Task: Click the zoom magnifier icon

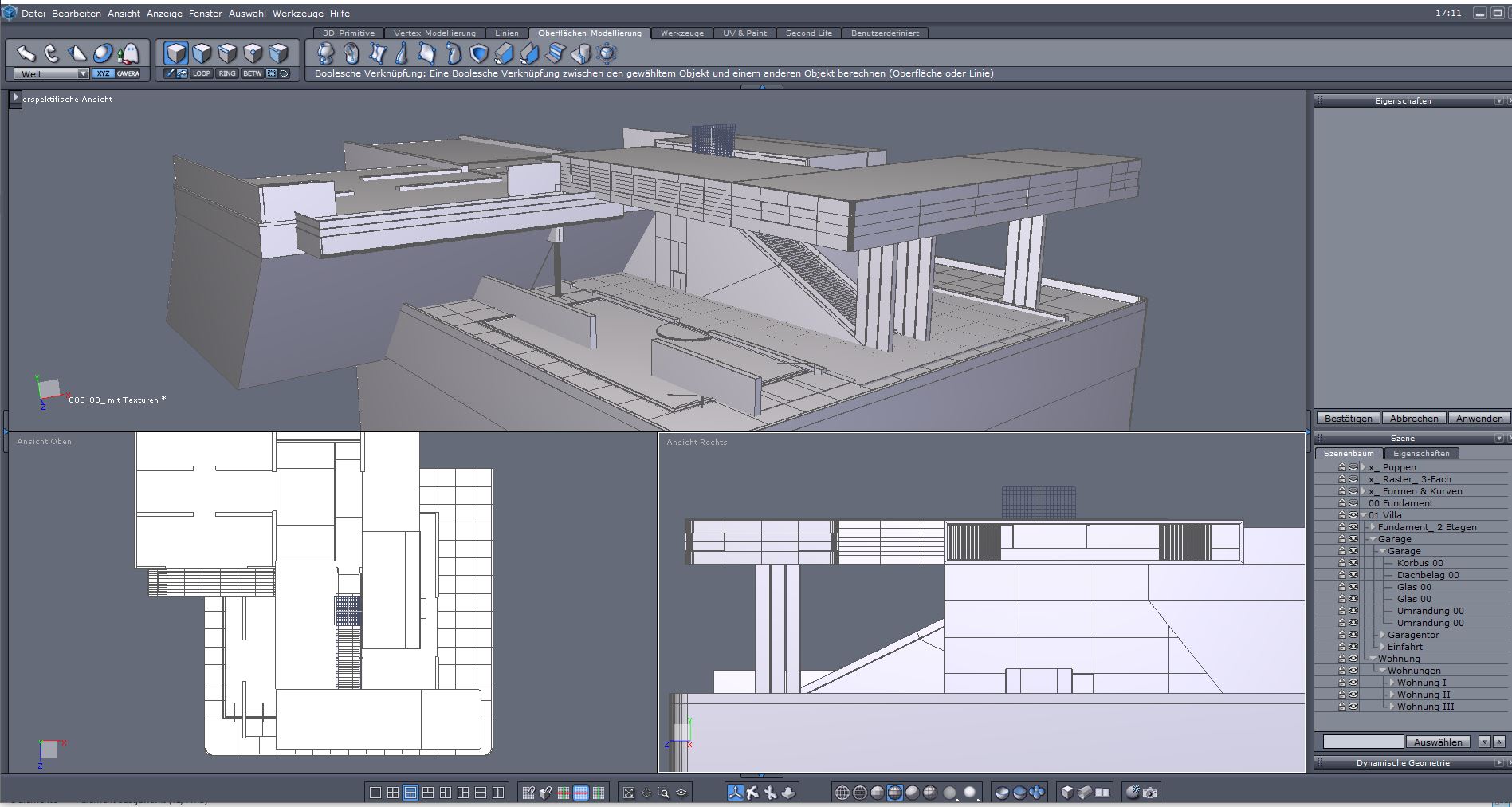Action: pyautogui.click(x=664, y=793)
